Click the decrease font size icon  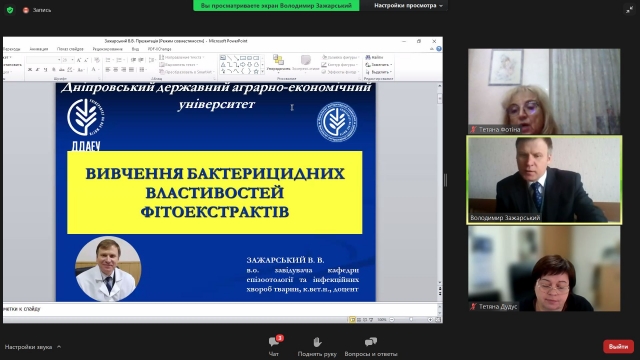click(86, 60)
